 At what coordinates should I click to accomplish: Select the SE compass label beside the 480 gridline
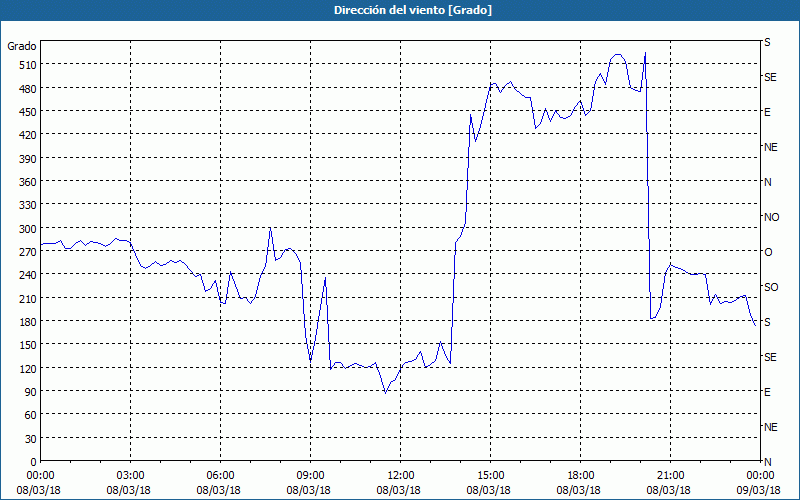(770, 77)
